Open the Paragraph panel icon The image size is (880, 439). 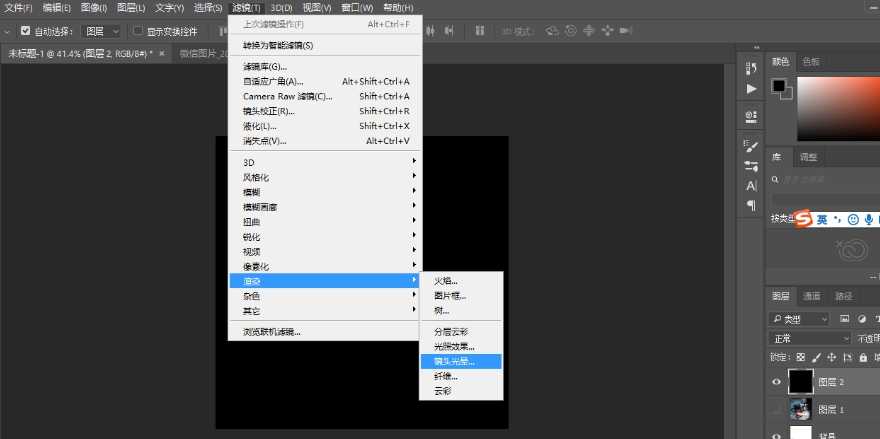pos(751,206)
